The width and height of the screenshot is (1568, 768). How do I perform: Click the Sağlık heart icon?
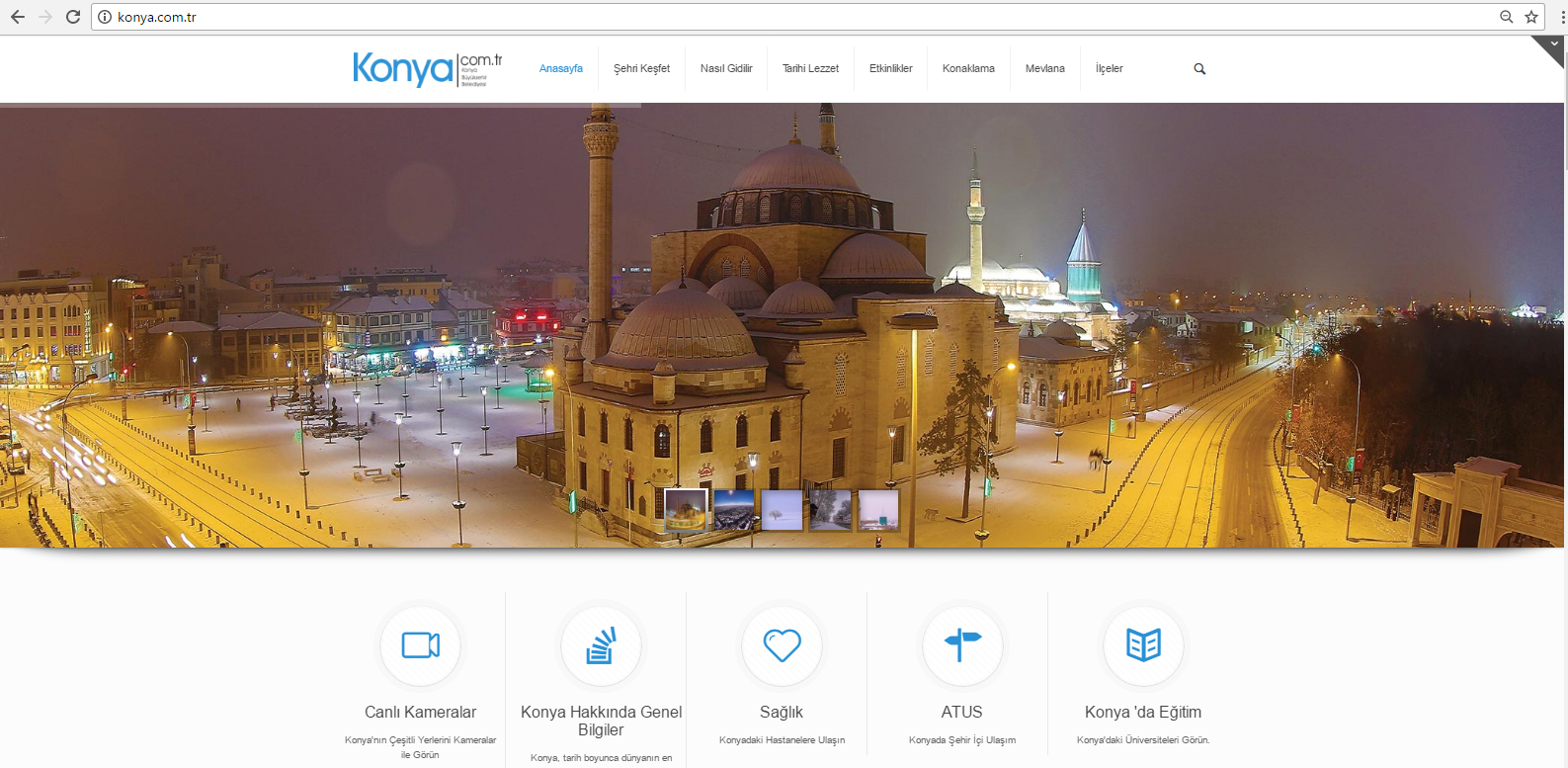click(782, 645)
